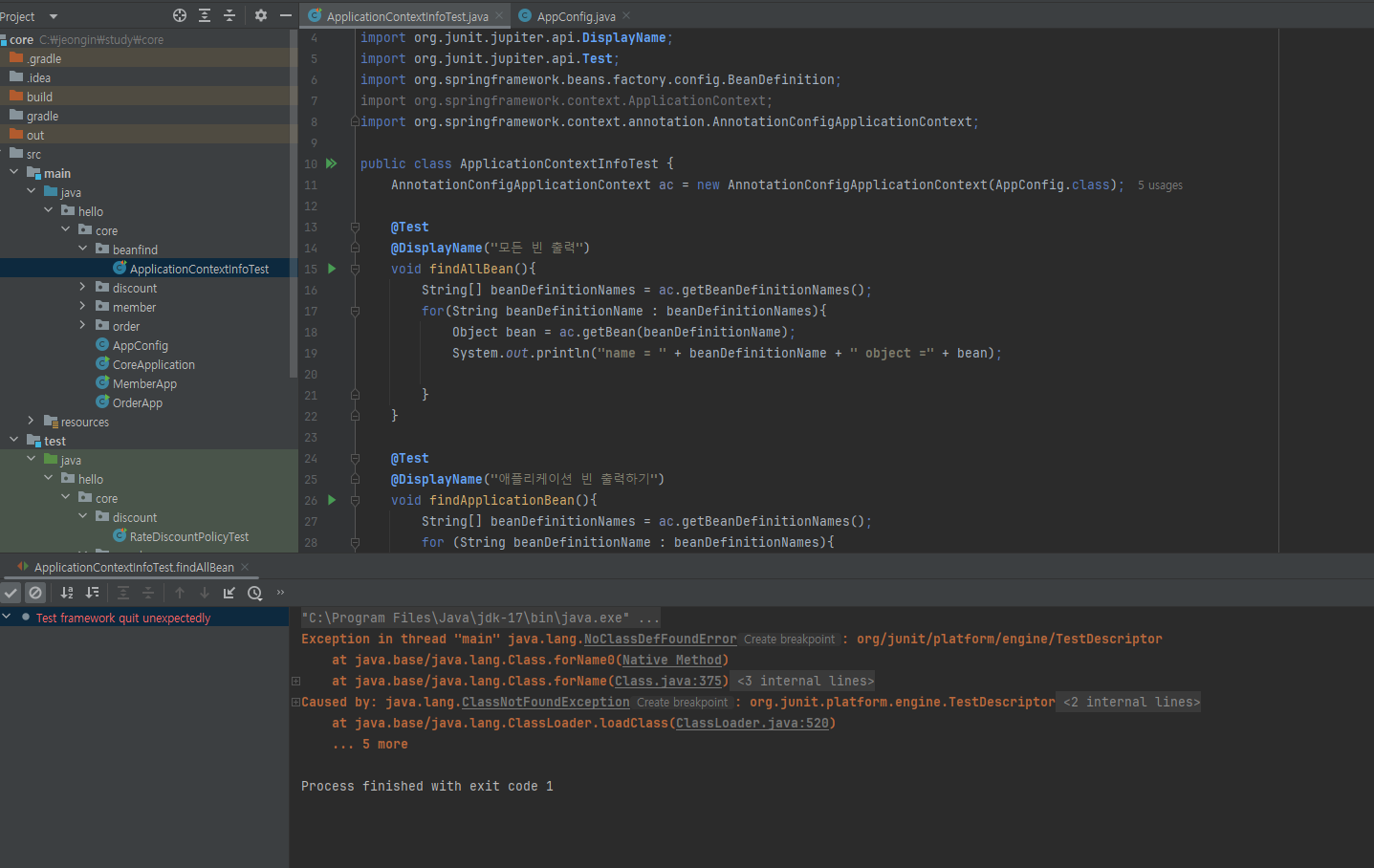Viewport: 1374px width, 868px height.
Task: Collapse the test folder node
Action: (x=14, y=440)
